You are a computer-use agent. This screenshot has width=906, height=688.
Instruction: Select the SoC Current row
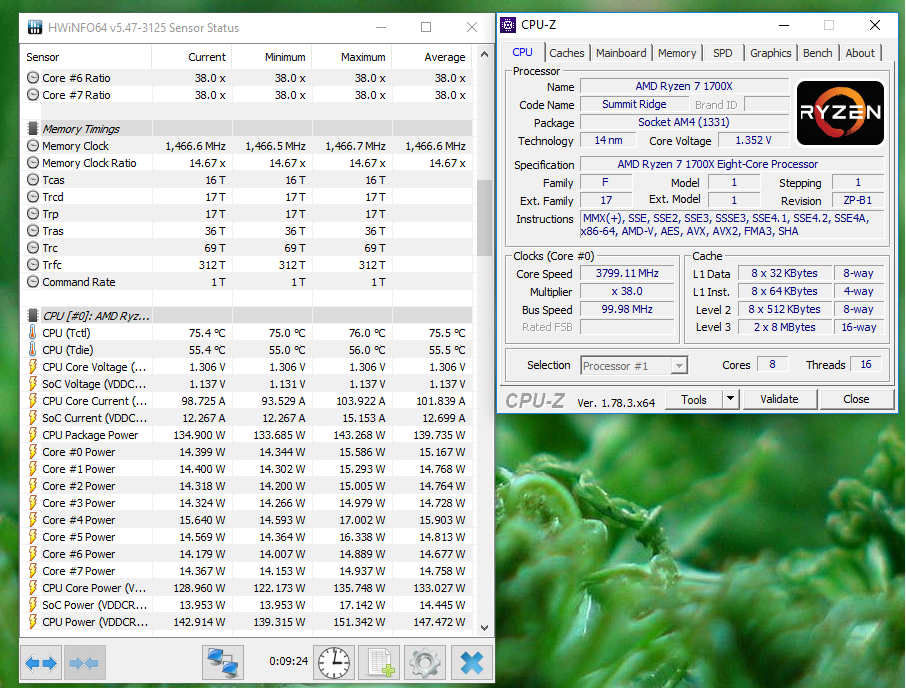(247, 418)
